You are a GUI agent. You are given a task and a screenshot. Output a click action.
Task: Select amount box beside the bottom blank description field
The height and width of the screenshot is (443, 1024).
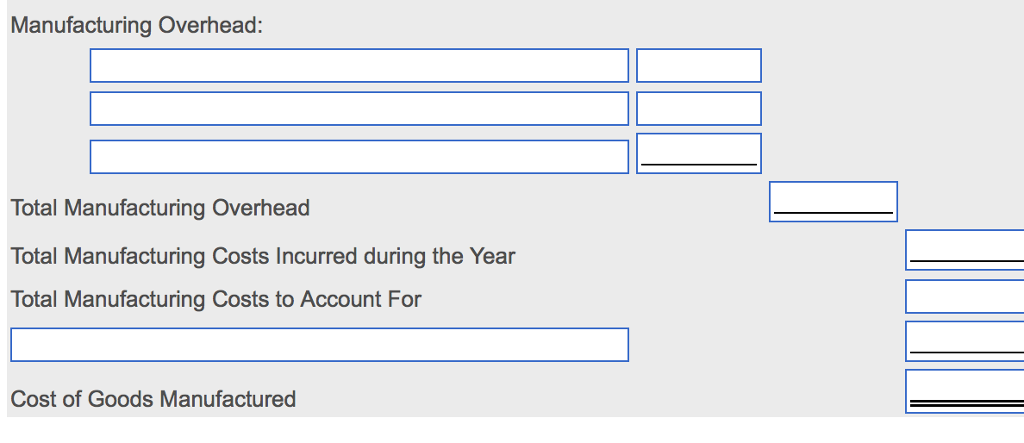pyautogui.click(x=965, y=341)
